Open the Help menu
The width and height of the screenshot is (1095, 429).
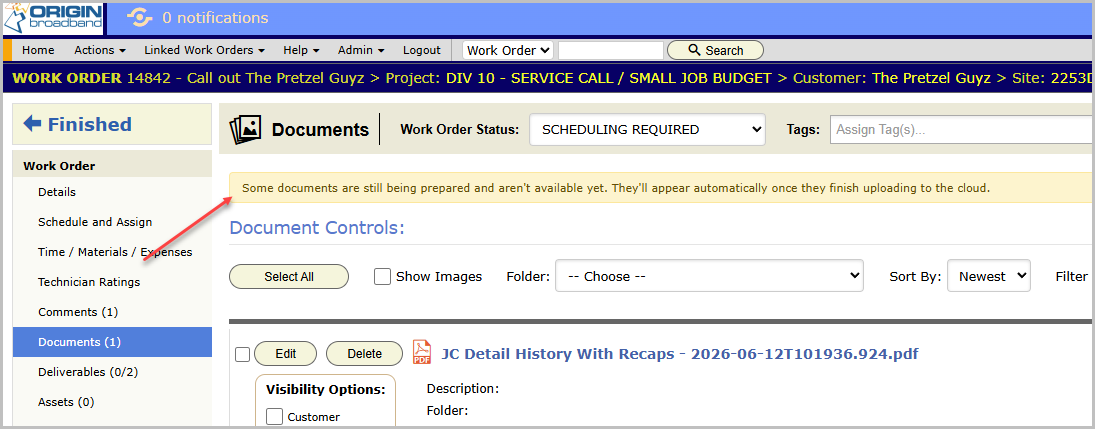click(301, 50)
